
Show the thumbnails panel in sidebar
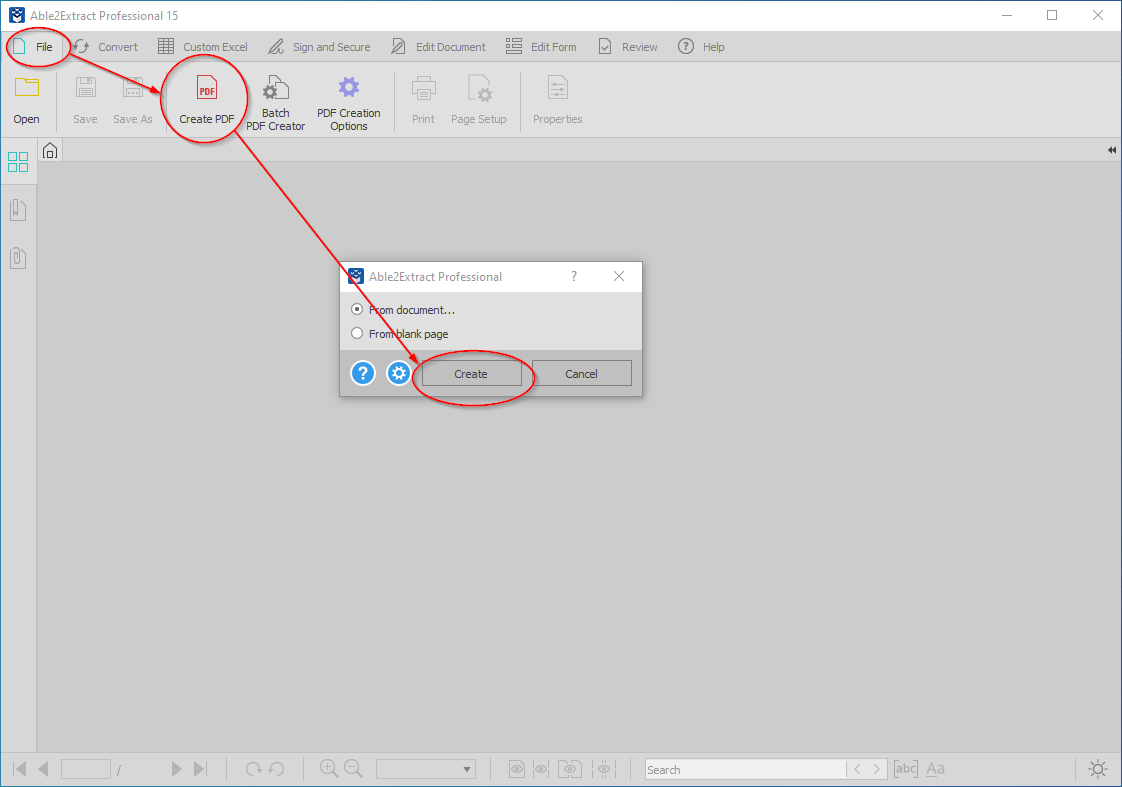tap(18, 162)
